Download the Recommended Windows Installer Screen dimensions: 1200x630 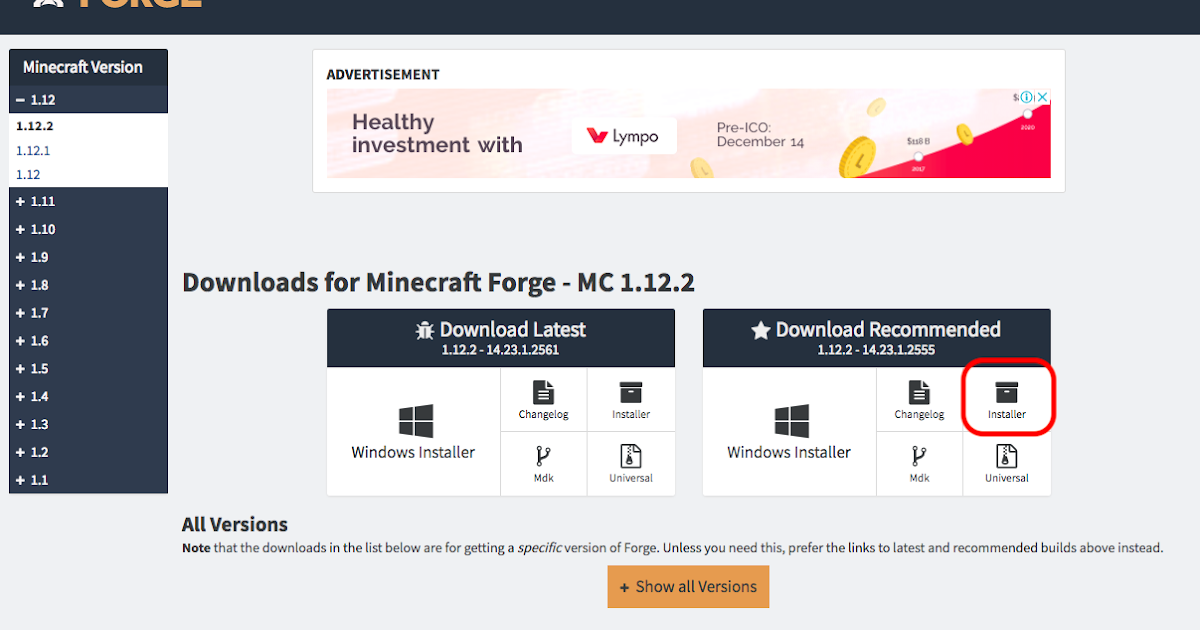[789, 432]
